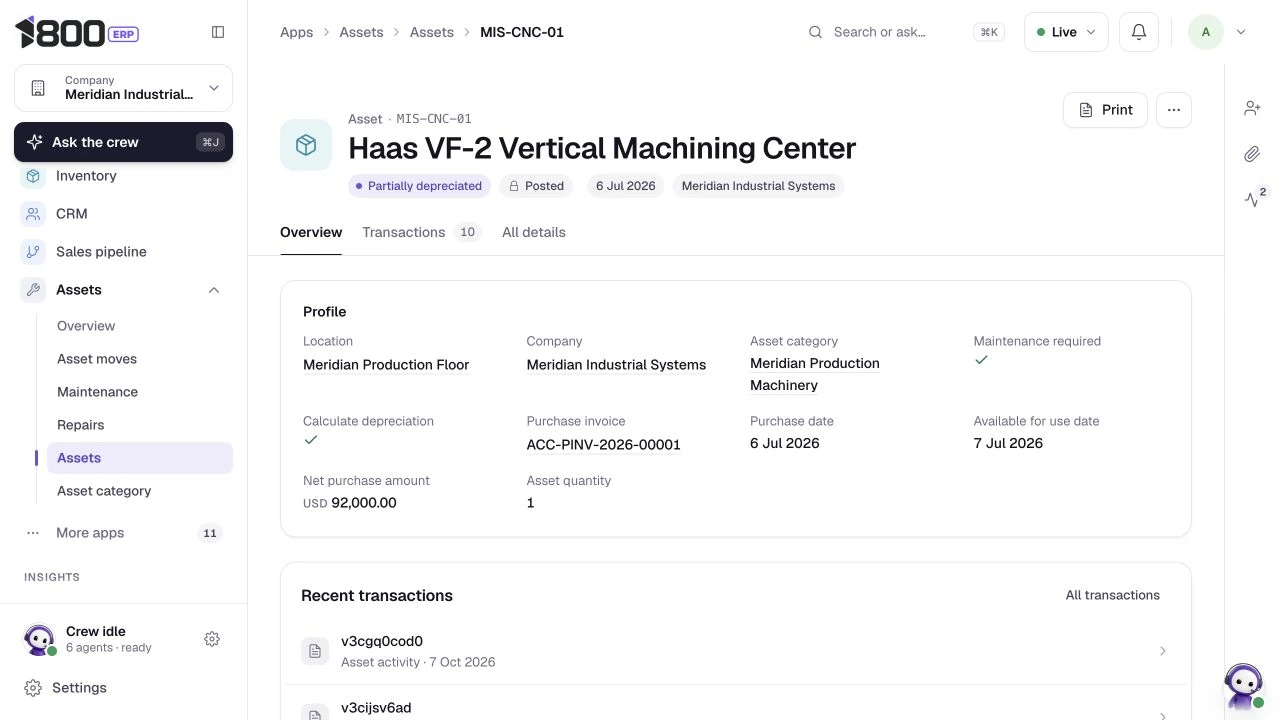Open purchase invoice ACC-PINV-2026-00001
Screen dimensions: 1280x720
click(x=604, y=445)
